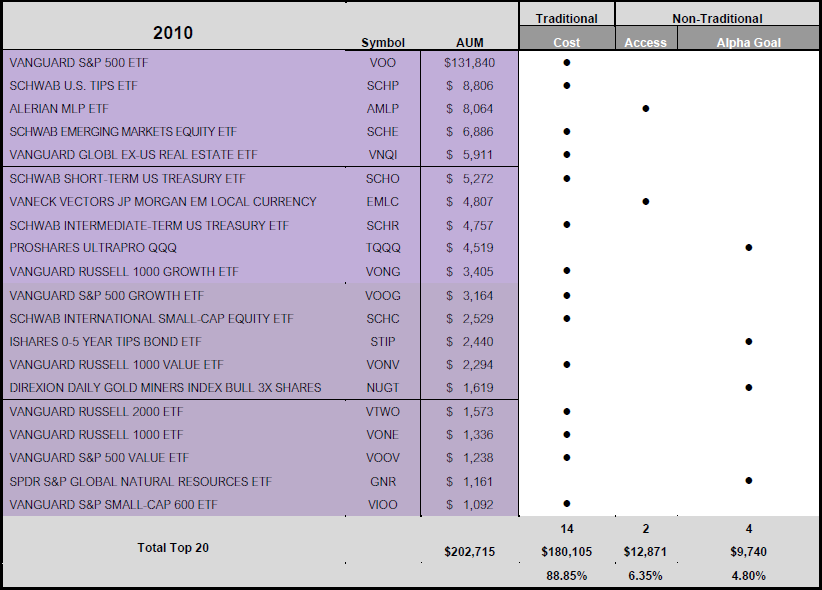The width and height of the screenshot is (822, 590).
Task: Select the "SCHP" ticker symbol
Action: [383, 86]
